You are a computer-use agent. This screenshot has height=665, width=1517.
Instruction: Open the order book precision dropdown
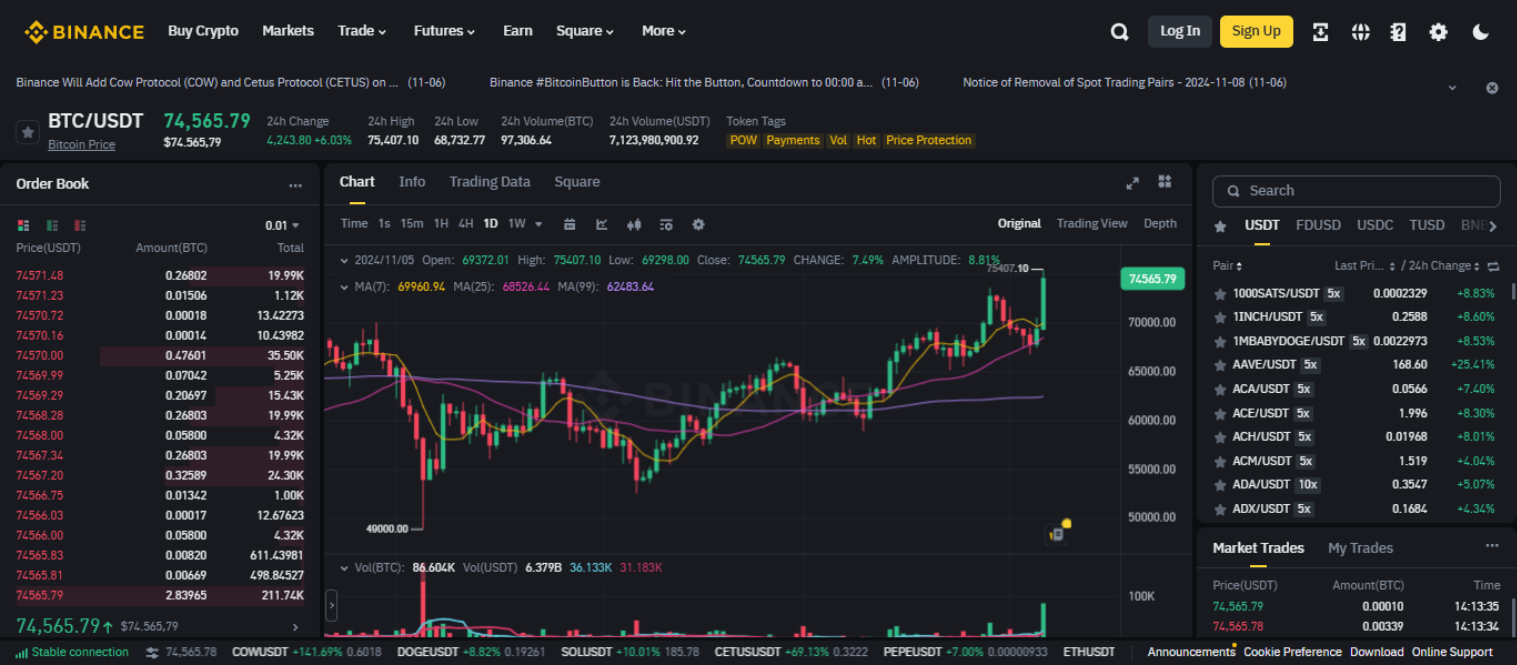tap(283, 224)
